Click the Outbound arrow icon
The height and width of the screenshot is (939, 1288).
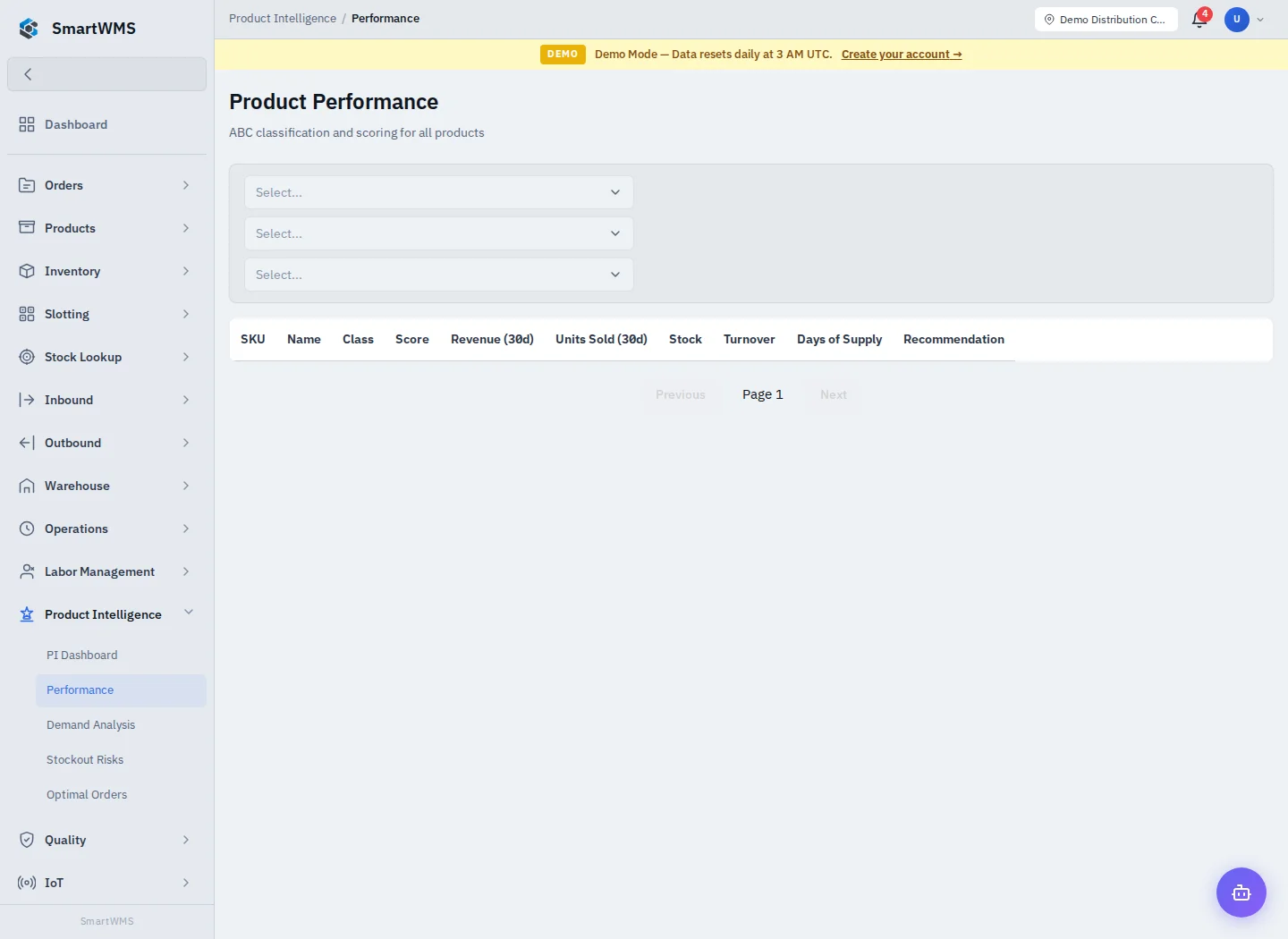point(27,443)
